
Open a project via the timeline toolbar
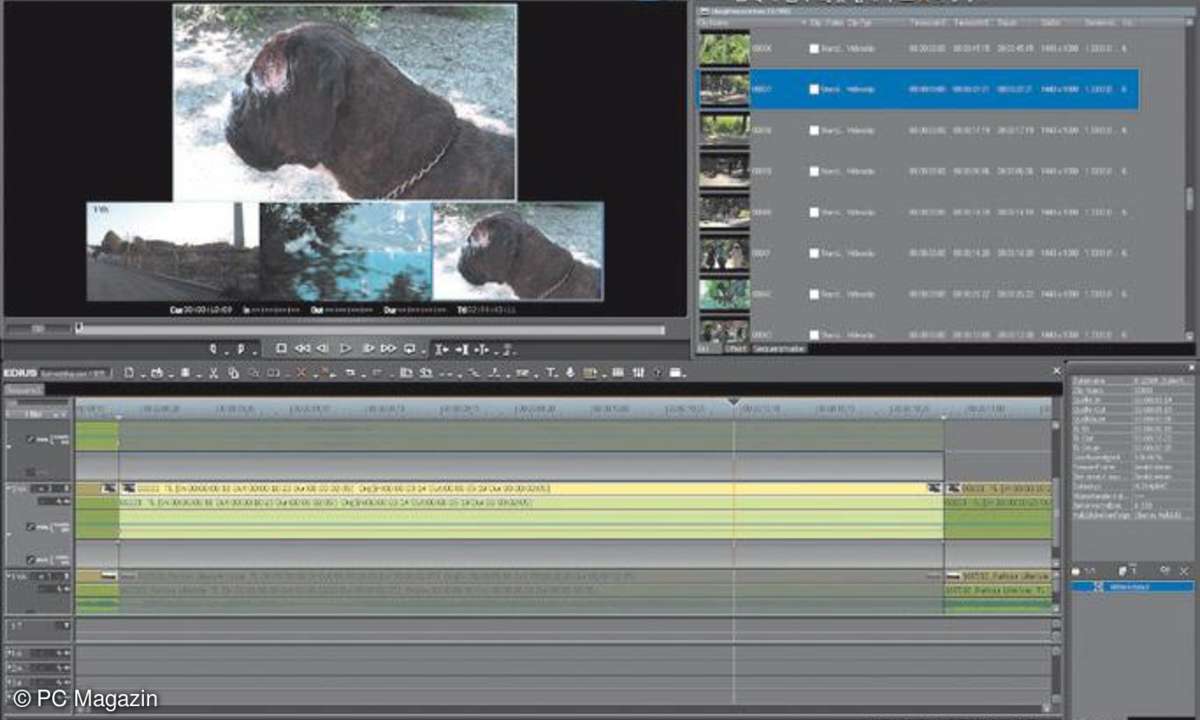(156, 373)
